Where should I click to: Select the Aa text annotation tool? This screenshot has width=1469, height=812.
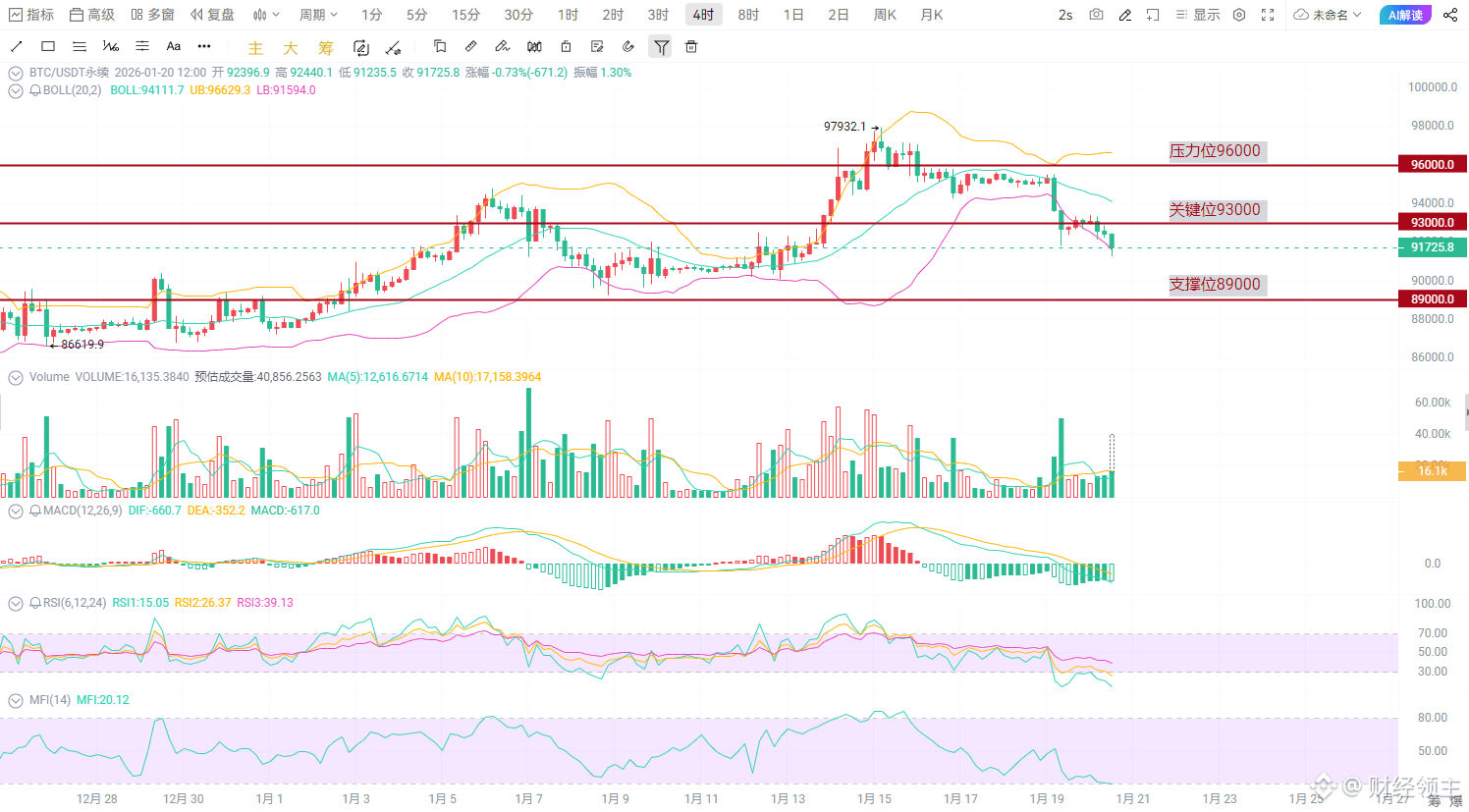click(x=174, y=46)
